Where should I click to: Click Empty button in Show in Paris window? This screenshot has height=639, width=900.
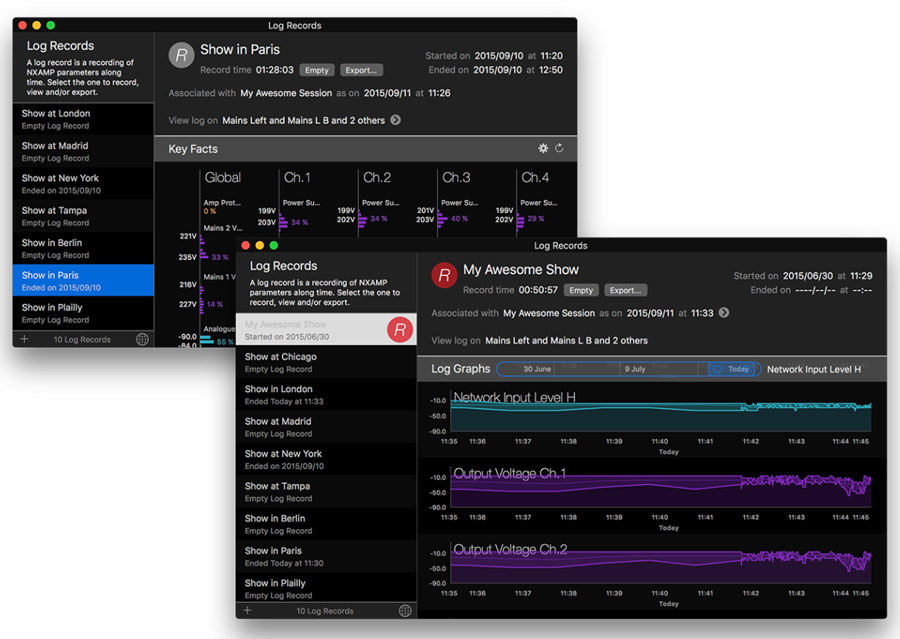317,70
